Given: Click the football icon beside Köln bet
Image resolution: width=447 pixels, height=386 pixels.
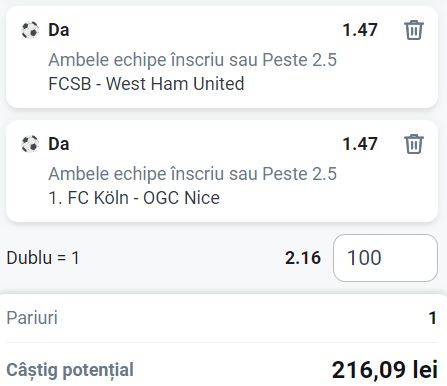Looking at the screenshot, I should (x=30, y=144).
